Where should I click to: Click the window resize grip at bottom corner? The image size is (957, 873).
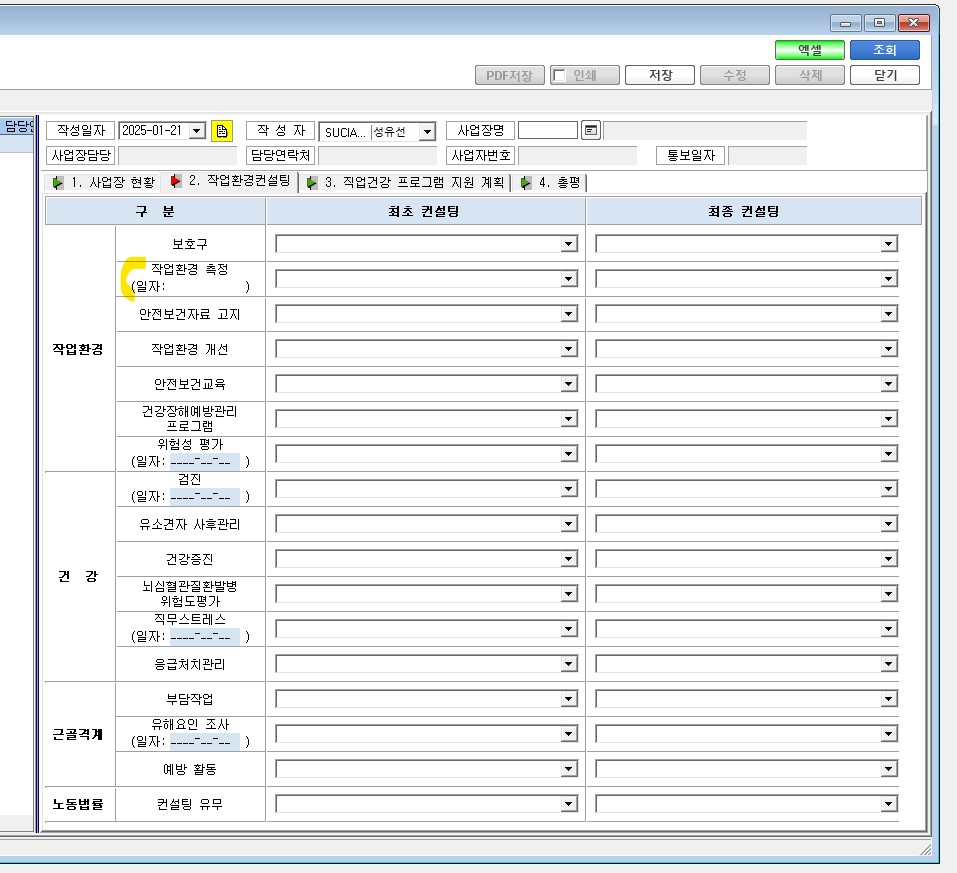[926, 850]
